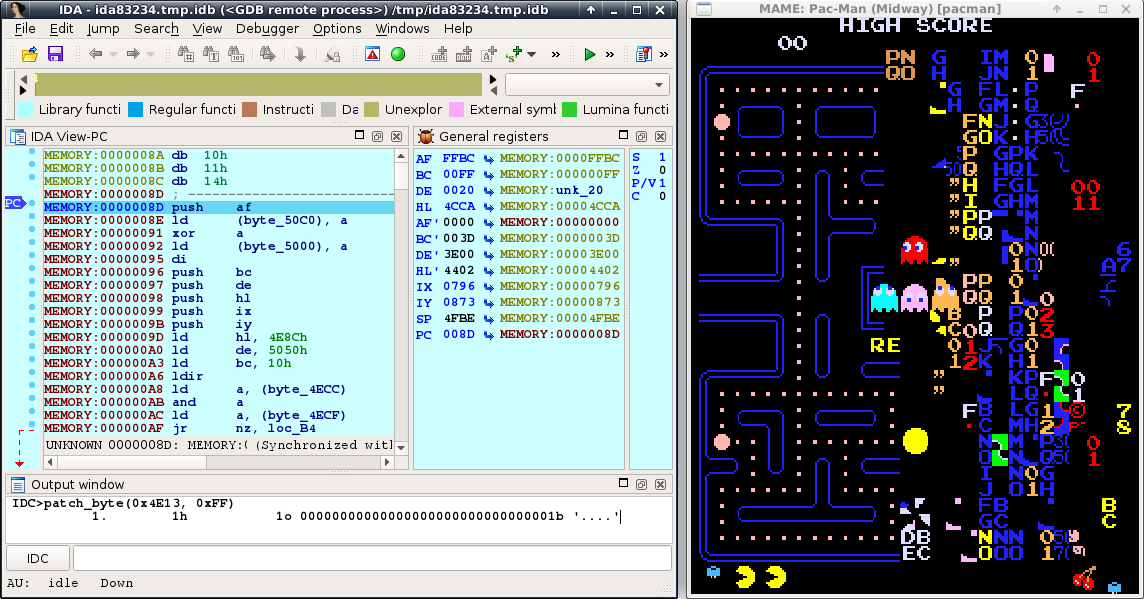Click the Unexplored color legend swatch
The height and width of the screenshot is (599, 1144).
(x=372, y=109)
